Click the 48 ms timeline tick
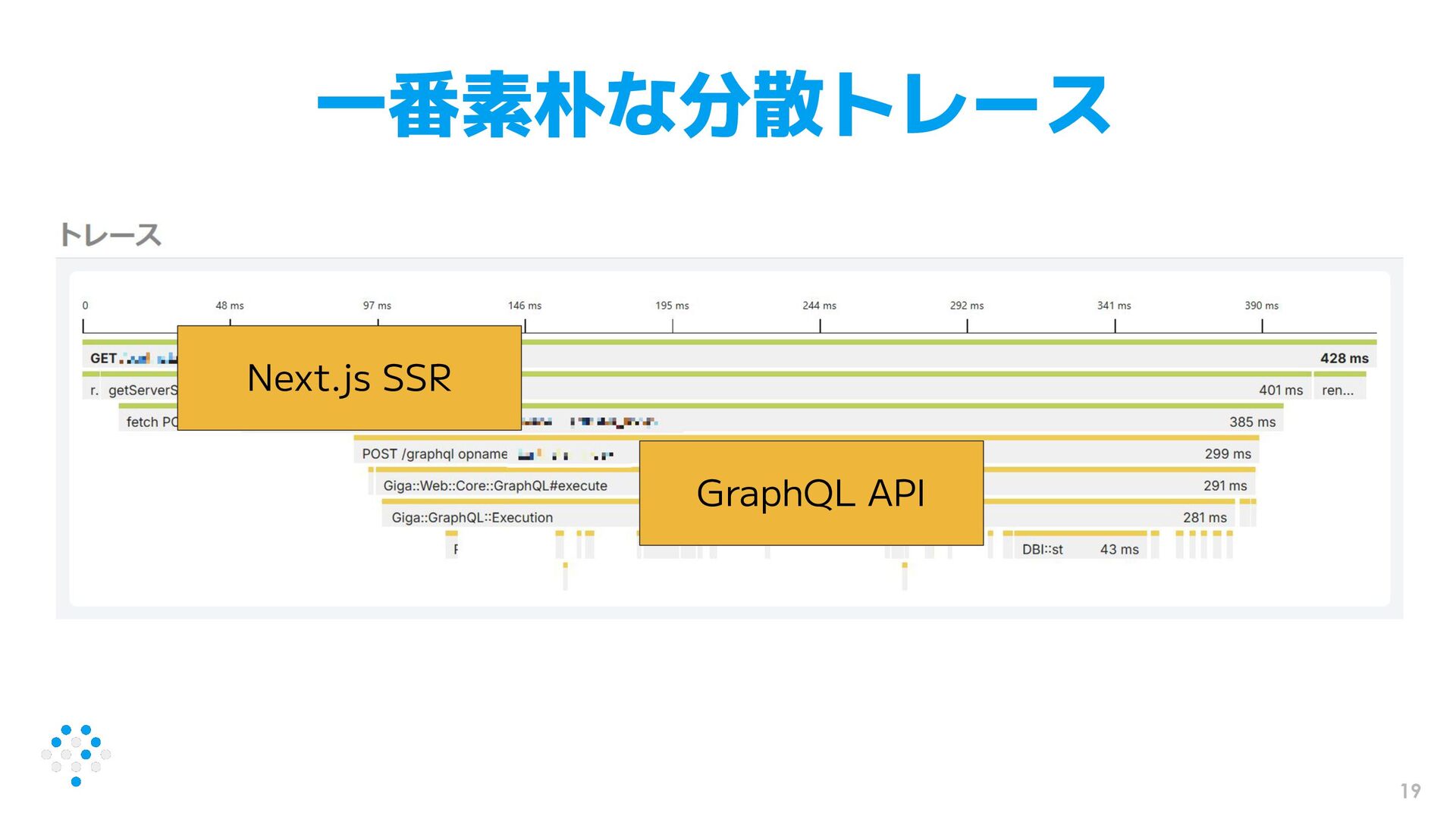Screen dimensions: 1456x819 (230, 306)
